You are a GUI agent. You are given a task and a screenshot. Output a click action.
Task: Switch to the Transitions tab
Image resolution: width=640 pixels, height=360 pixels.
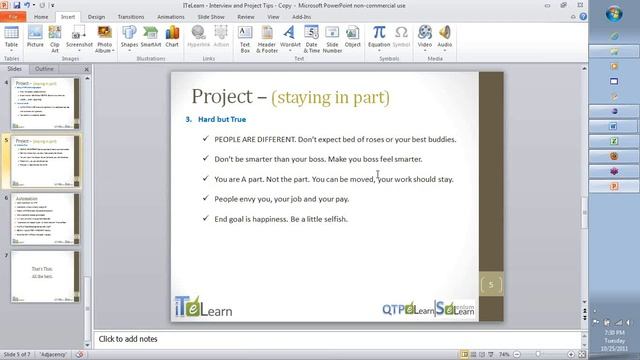coord(131,17)
